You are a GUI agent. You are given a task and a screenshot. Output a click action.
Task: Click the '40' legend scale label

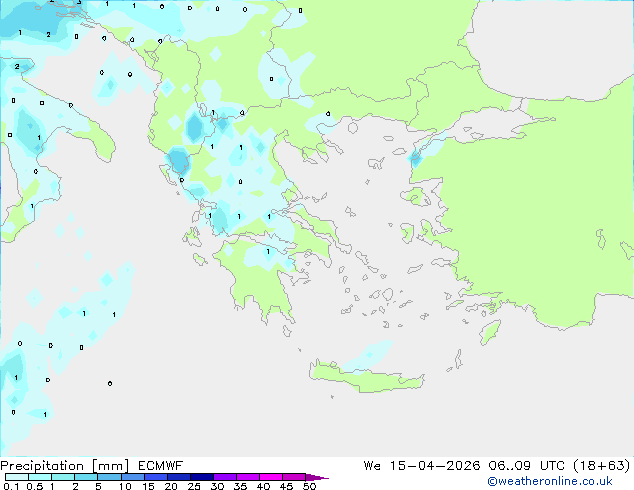[x=263, y=486]
